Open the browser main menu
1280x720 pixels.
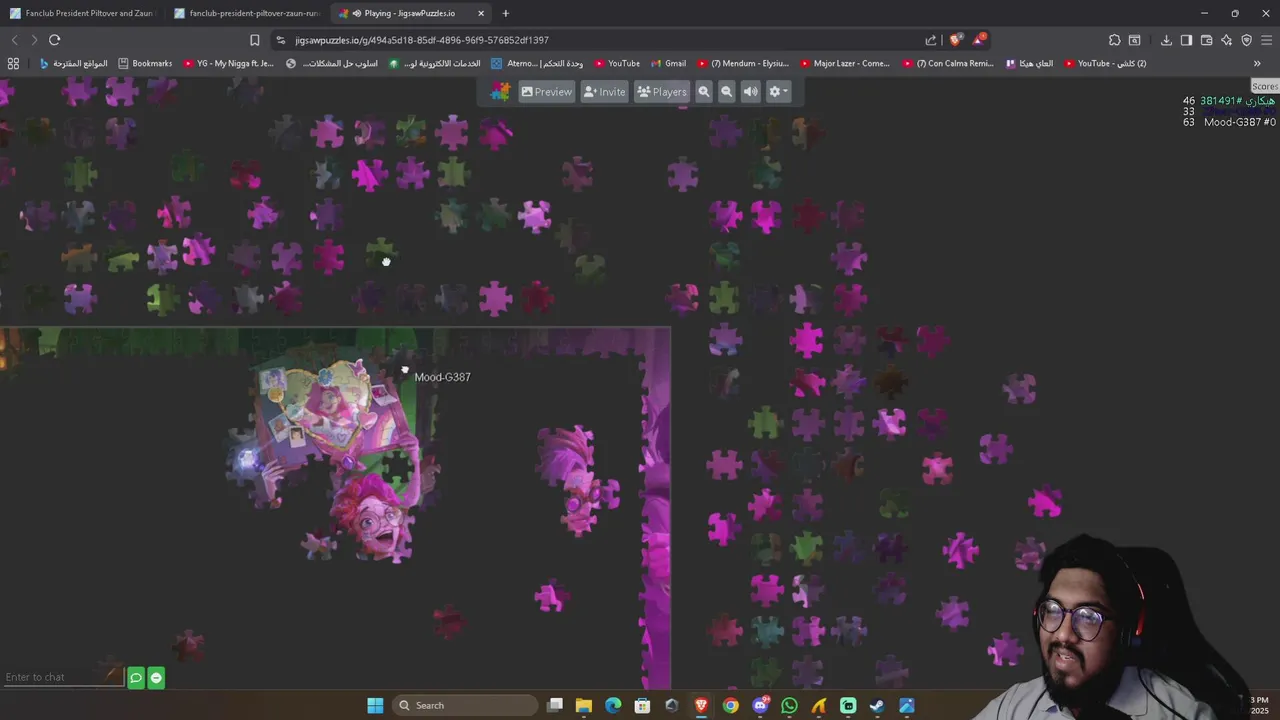(x=1267, y=40)
